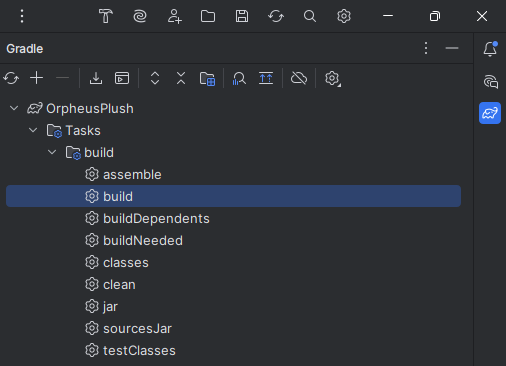Screen dimensions: 506x366
Task: Collapse the Tasks folder node
Action: pyautogui.click(x=33, y=130)
